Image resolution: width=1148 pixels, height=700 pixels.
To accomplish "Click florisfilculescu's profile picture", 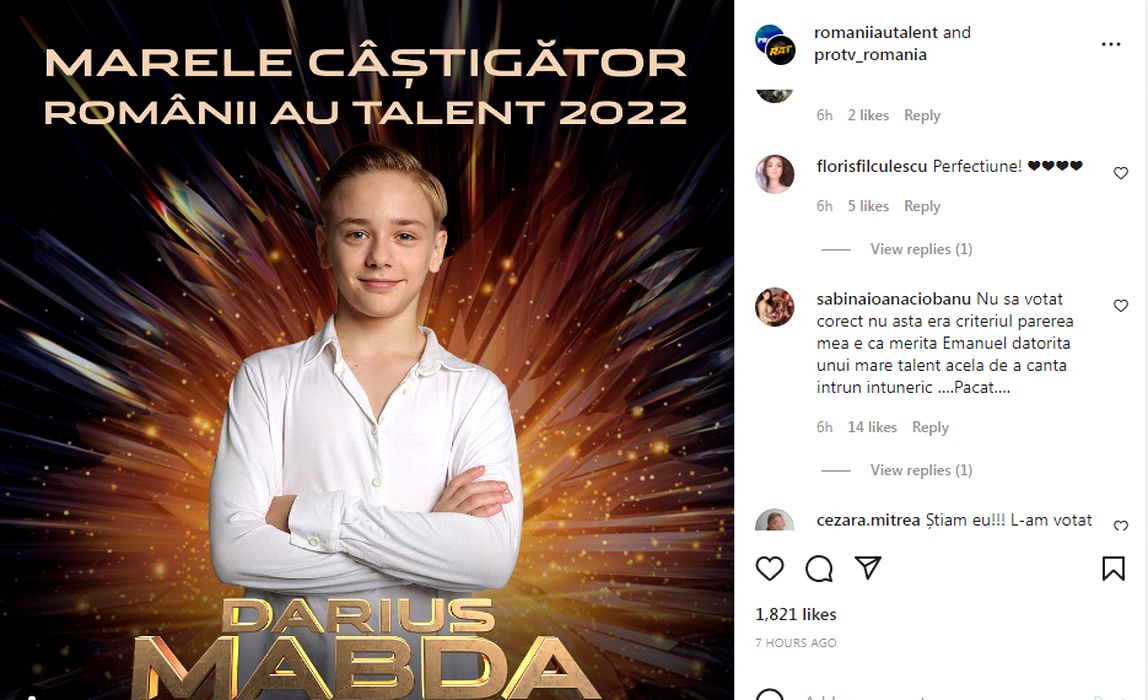I will click(x=775, y=174).
